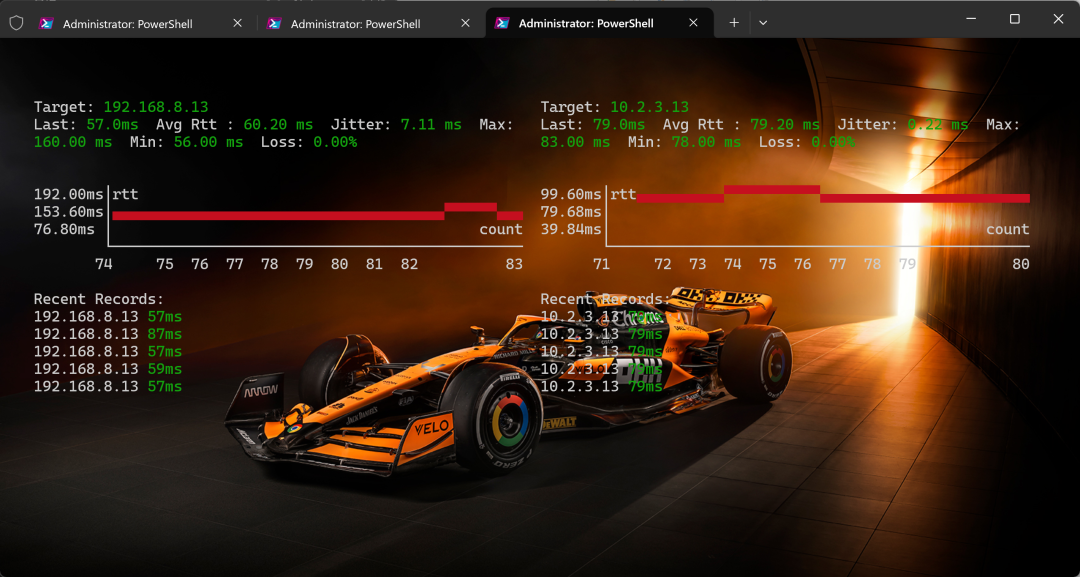Click the PowerShell icon on the third tab

coord(503,23)
